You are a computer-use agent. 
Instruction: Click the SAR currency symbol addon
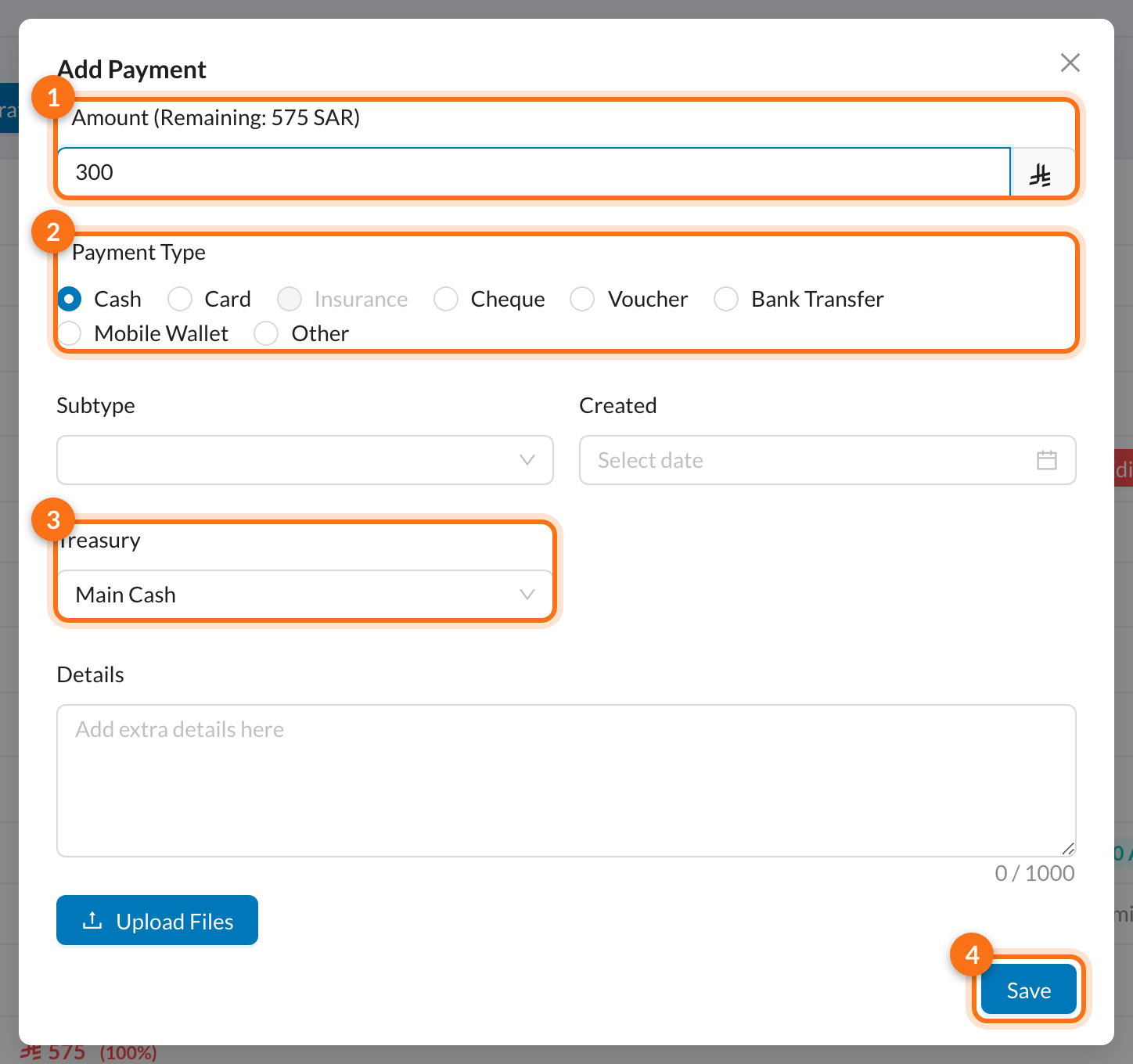pyautogui.click(x=1042, y=173)
